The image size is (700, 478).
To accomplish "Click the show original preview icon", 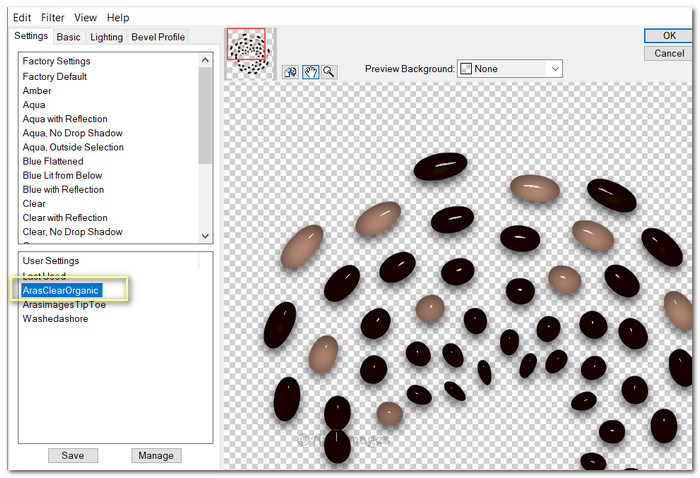I will coord(291,71).
